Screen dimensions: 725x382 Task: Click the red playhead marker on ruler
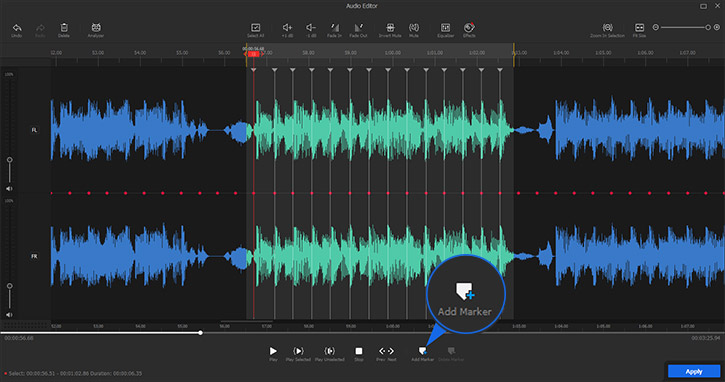(x=253, y=54)
